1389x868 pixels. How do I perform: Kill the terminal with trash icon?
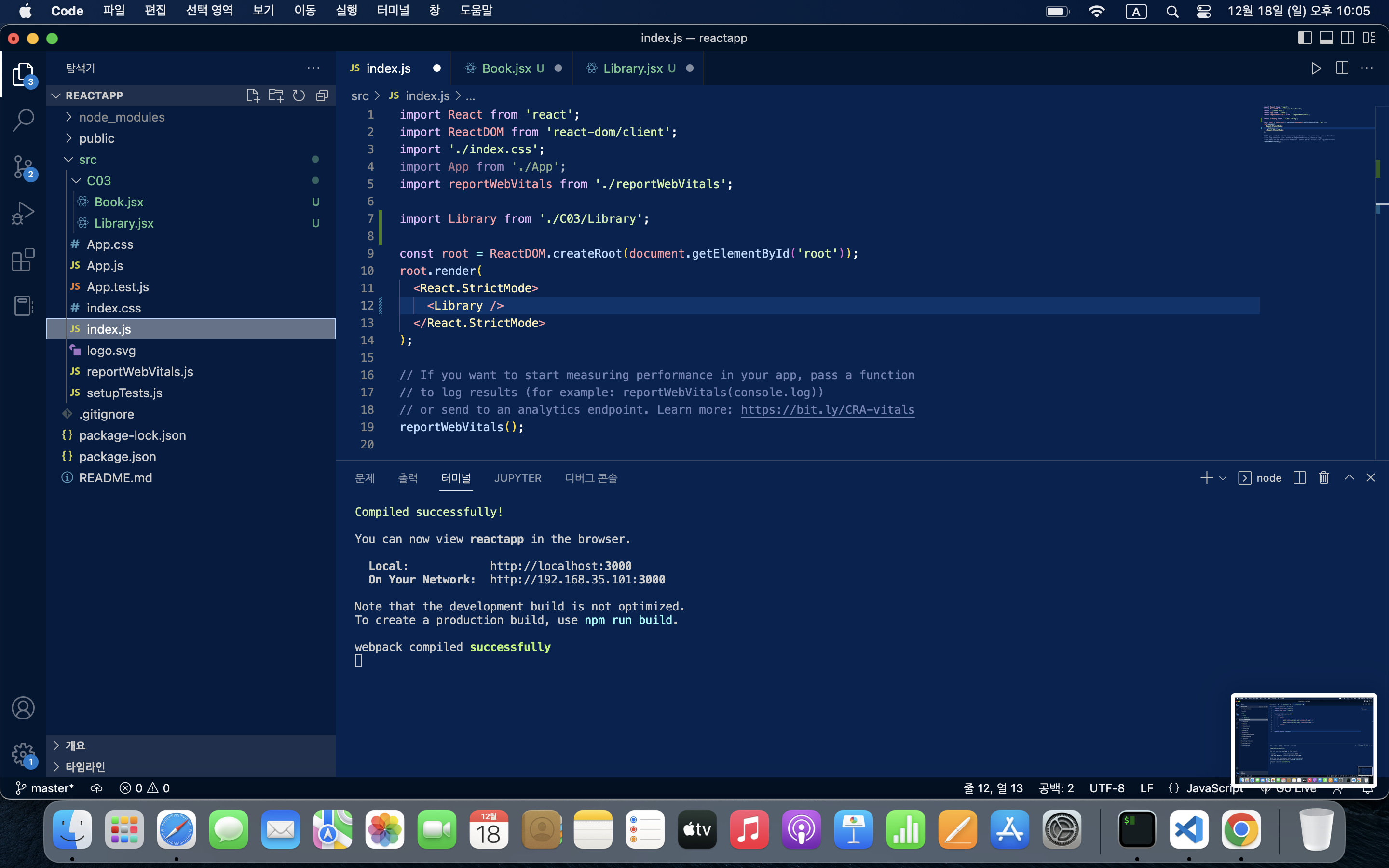click(x=1324, y=477)
